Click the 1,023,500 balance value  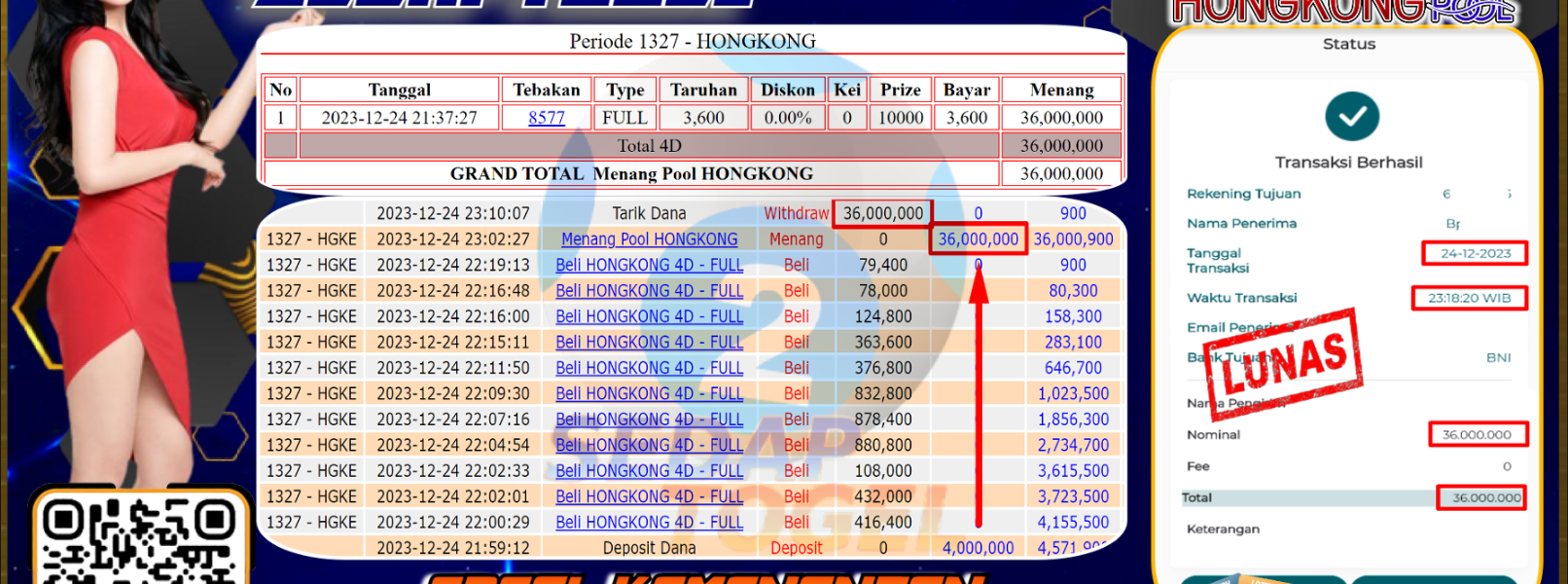coord(1073,394)
